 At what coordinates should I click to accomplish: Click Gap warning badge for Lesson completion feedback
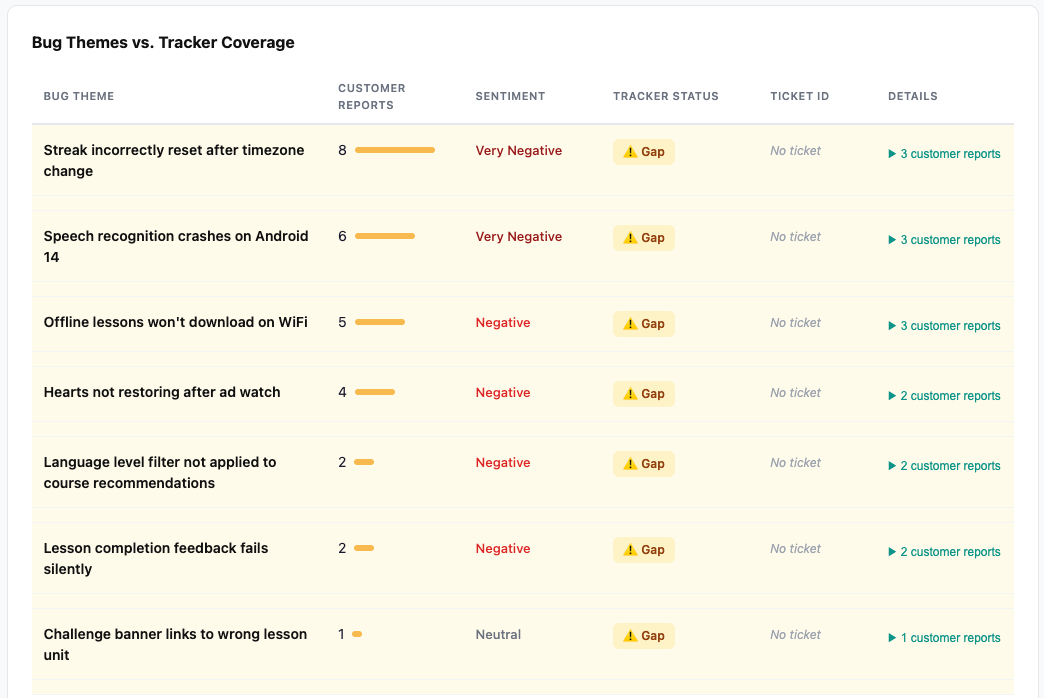pyautogui.click(x=644, y=549)
